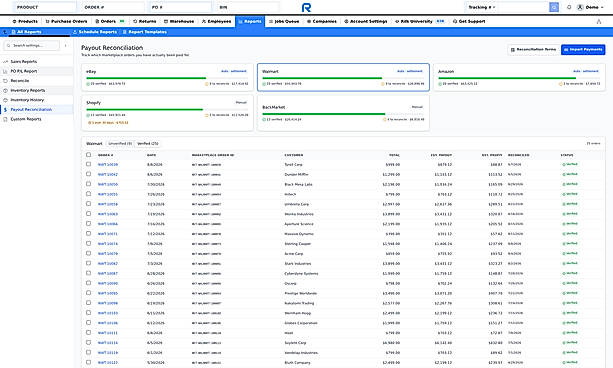Click the Sales Reports chart icon
The image size is (613, 368).
[5, 62]
